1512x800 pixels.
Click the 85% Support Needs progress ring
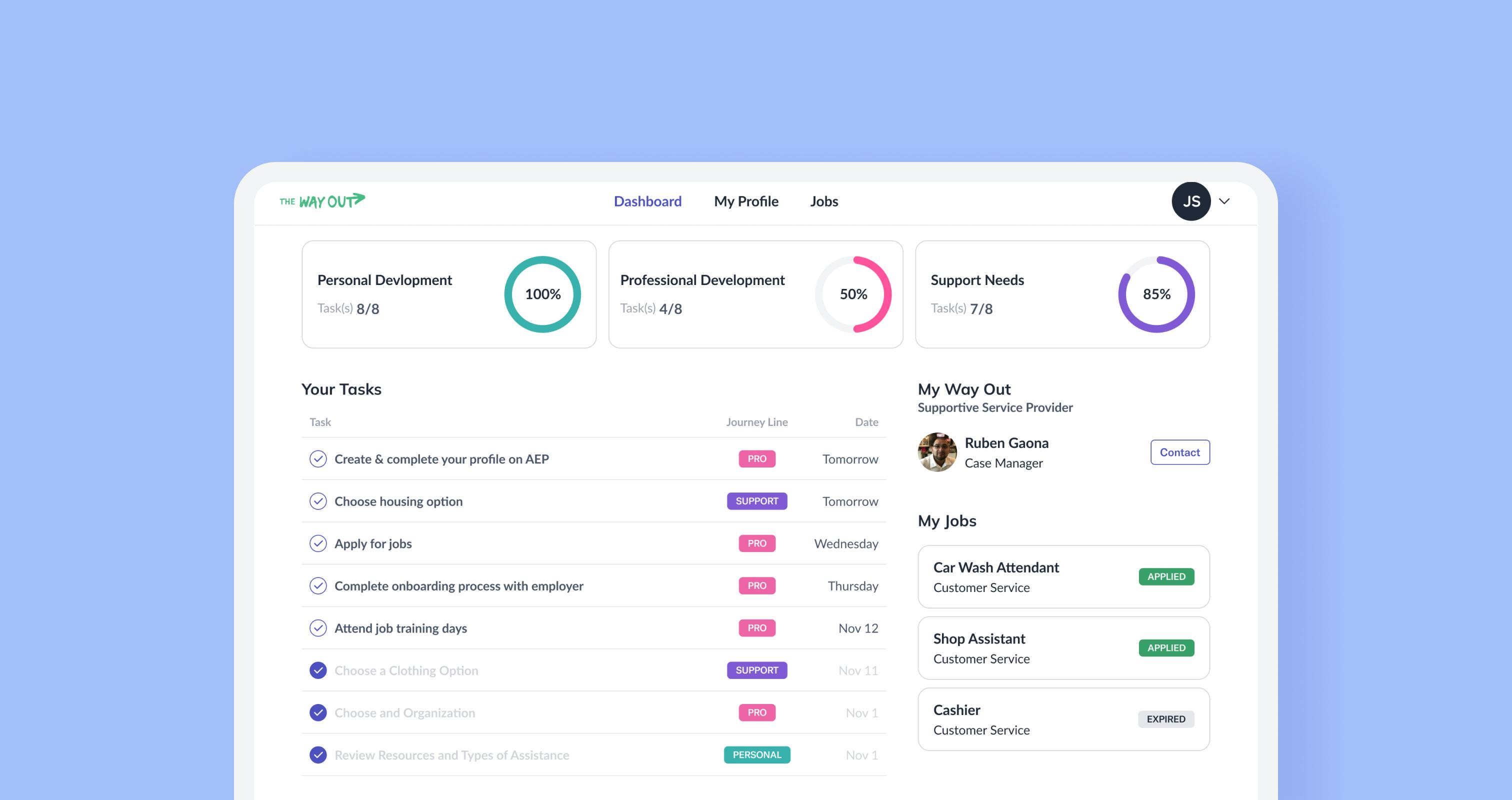tap(1156, 294)
